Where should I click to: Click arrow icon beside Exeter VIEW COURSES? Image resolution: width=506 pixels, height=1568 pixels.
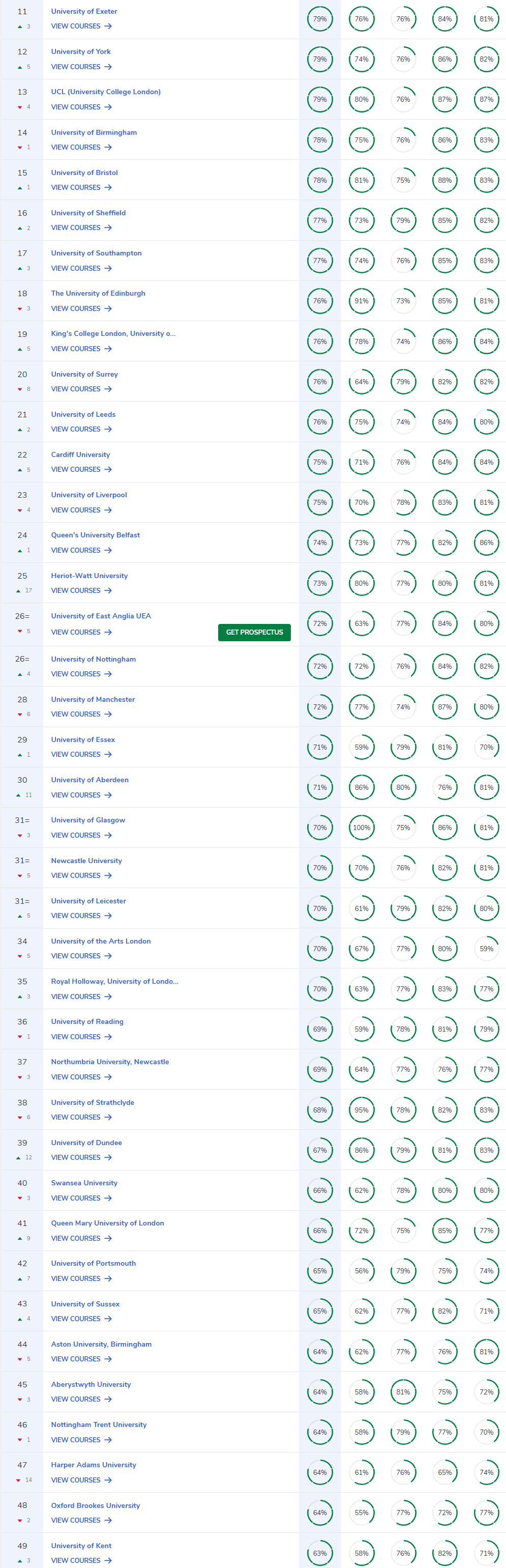click(x=108, y=26)
